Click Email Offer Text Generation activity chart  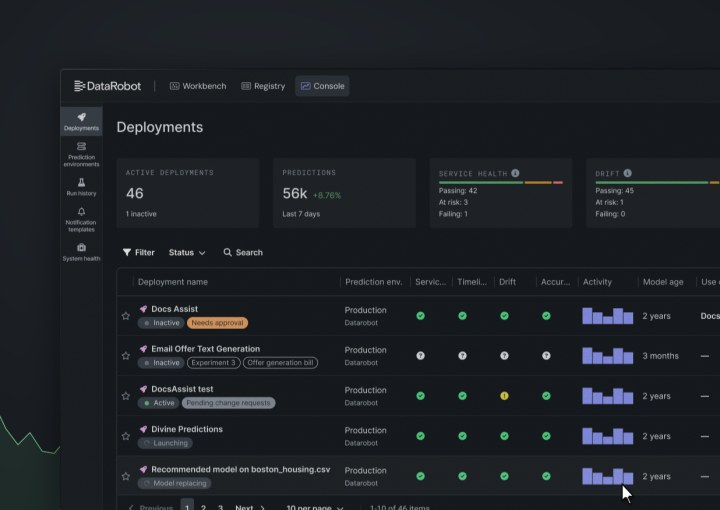(608, 356)
